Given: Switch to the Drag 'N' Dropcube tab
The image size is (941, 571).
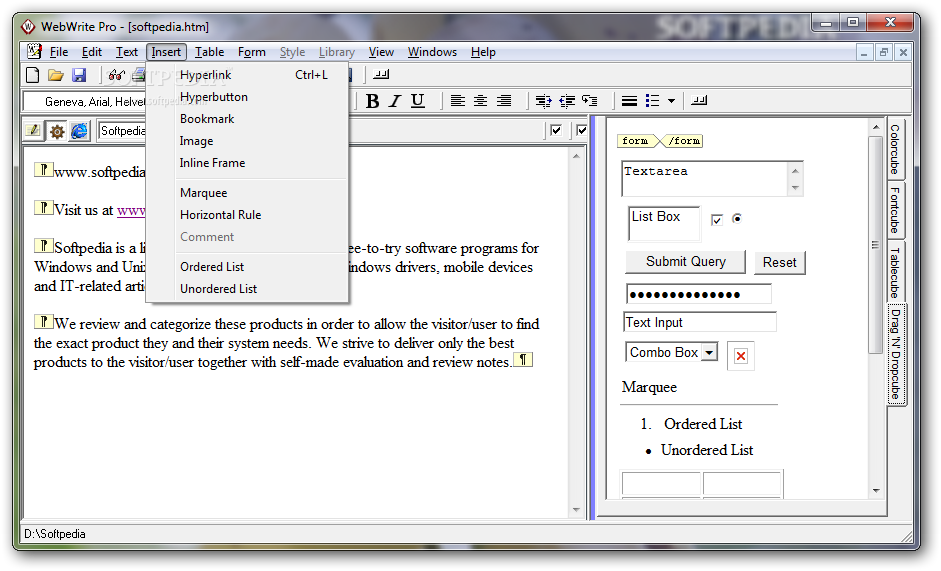Looking at the screenshot, I should [x=896, y=354].
